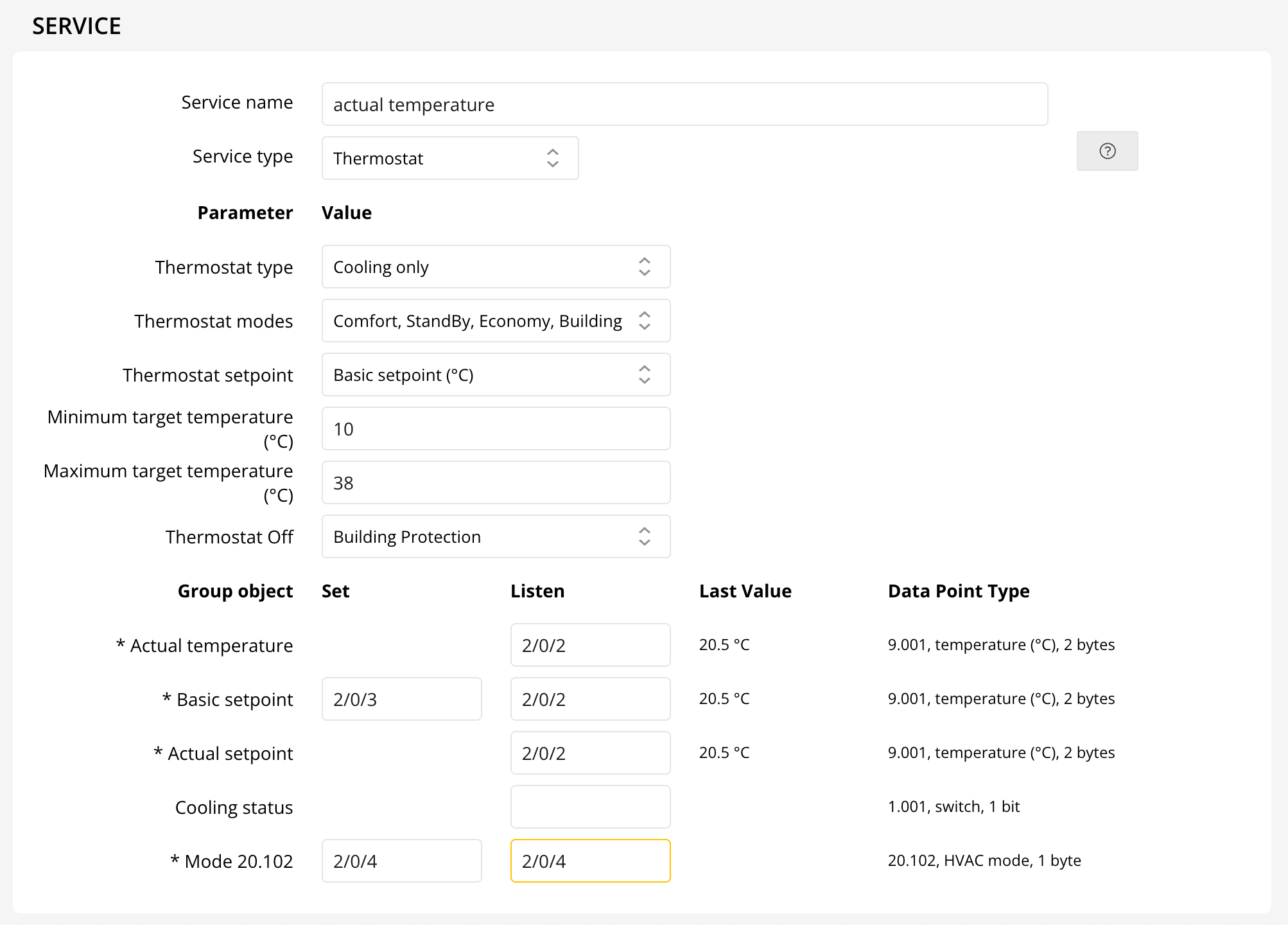This screenshot has height=925, width=1288.
Task: Click the Mode 20.102 Set address field
Action: click(401, 861)
